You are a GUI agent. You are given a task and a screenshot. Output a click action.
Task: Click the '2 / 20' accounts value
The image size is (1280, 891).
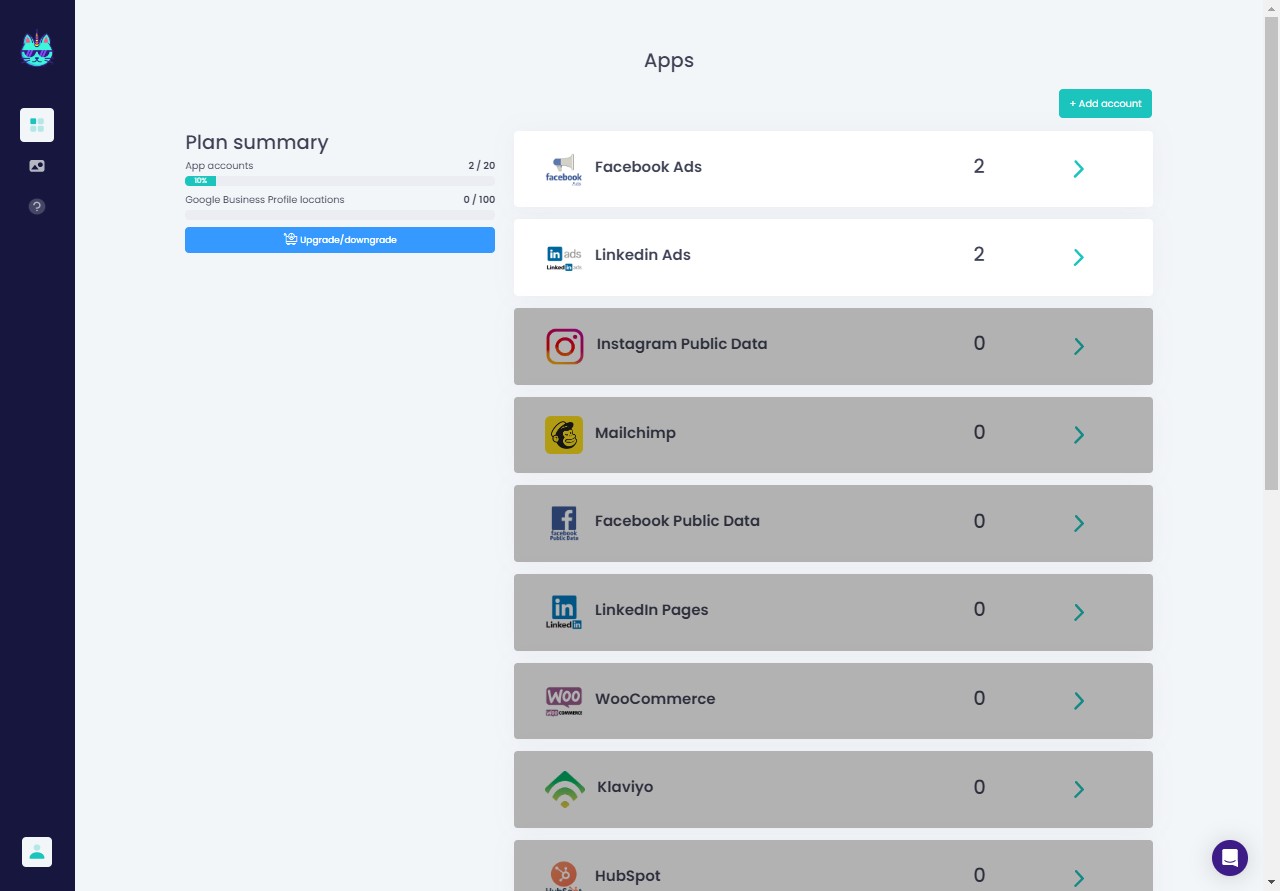(x=481, y=166)
